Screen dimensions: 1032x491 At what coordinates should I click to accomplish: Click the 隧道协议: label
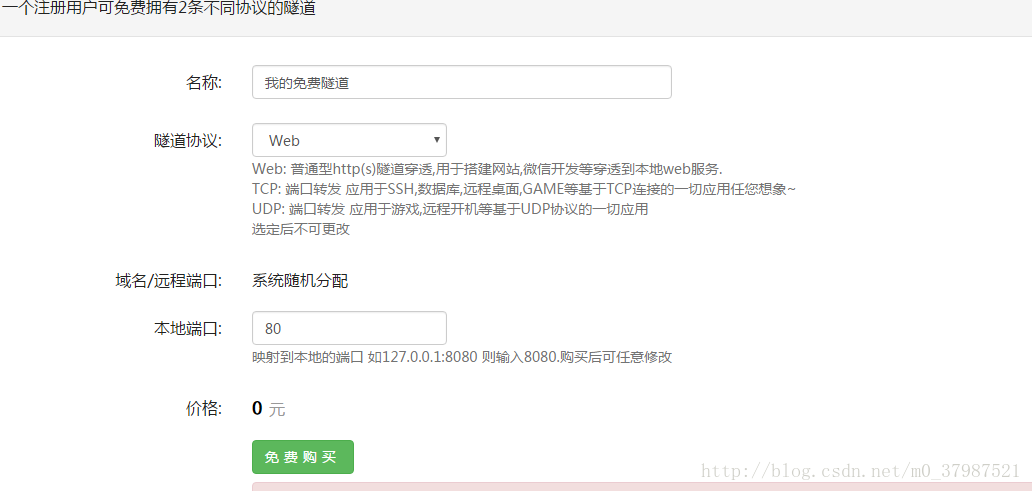(x=188, y=141)
